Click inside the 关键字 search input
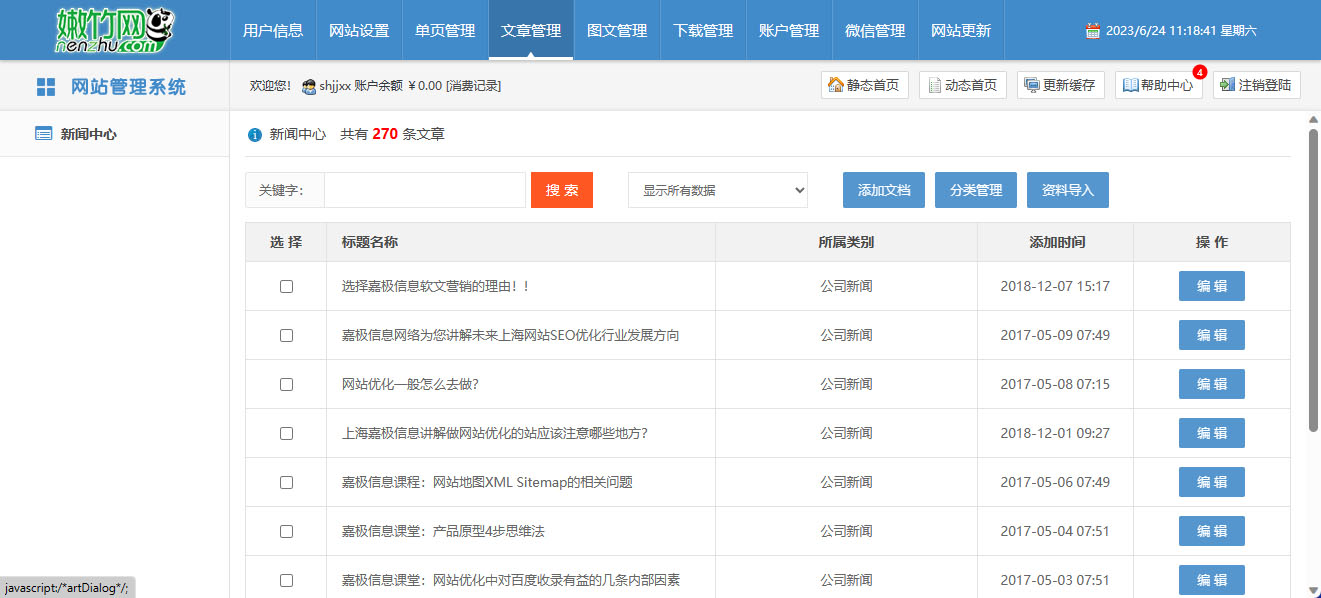 (424, 189)
